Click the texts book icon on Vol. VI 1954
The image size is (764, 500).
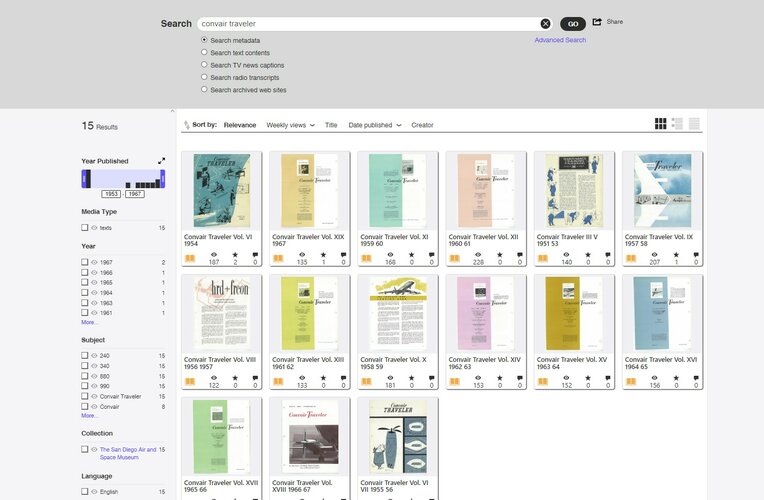click(190, 258)
